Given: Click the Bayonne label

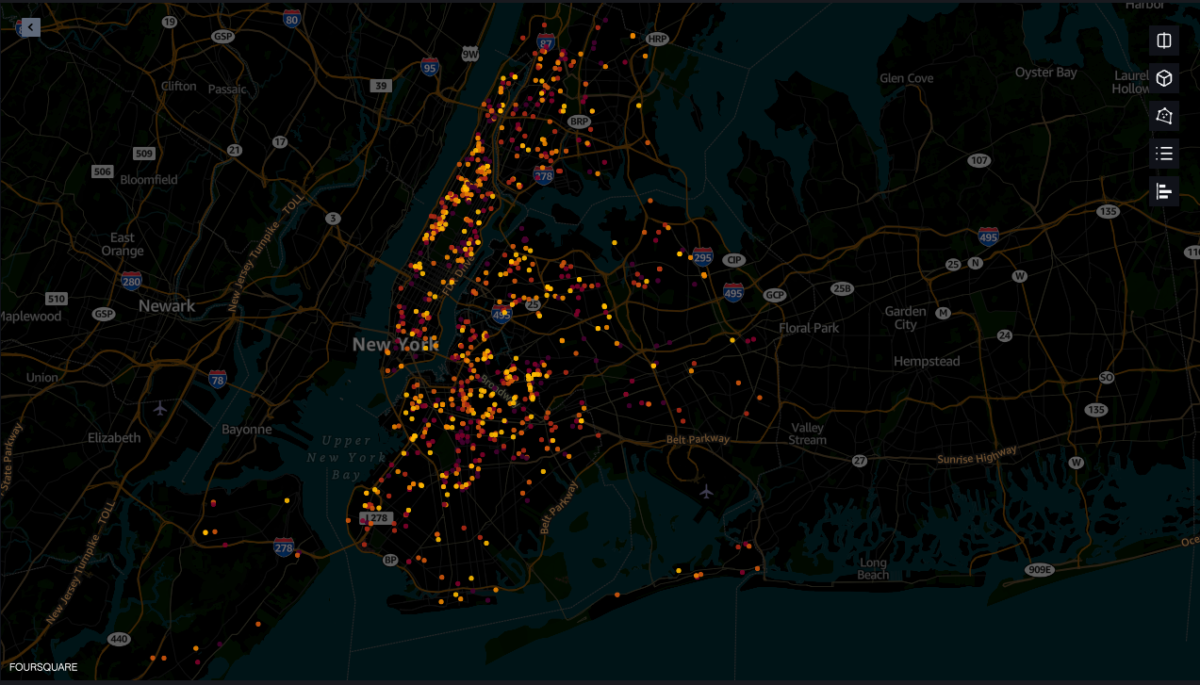Looking at the screenshot, I should (x=247, y=429).
